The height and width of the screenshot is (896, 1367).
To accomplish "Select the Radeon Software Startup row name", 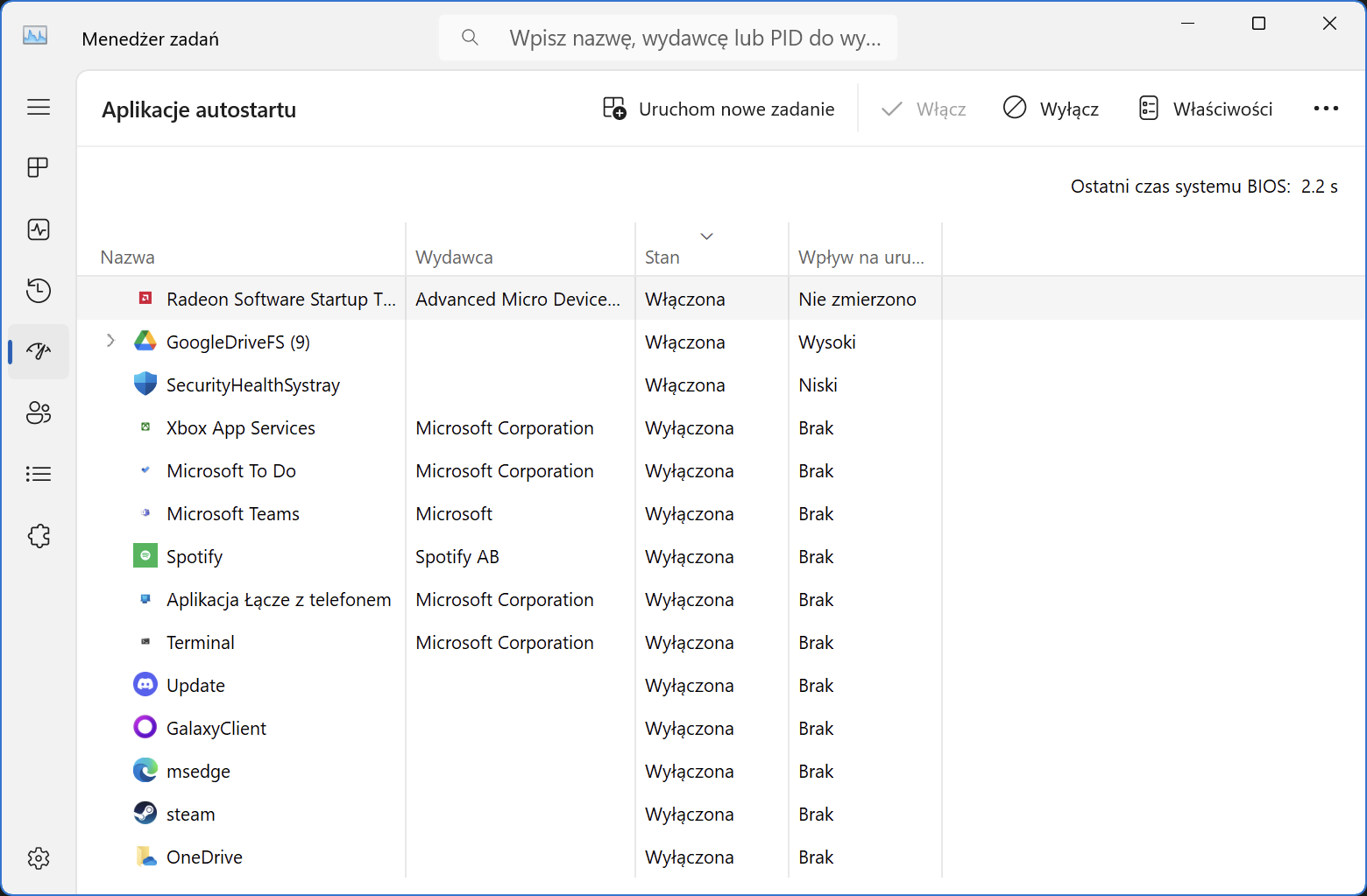I will pos(281,300).
